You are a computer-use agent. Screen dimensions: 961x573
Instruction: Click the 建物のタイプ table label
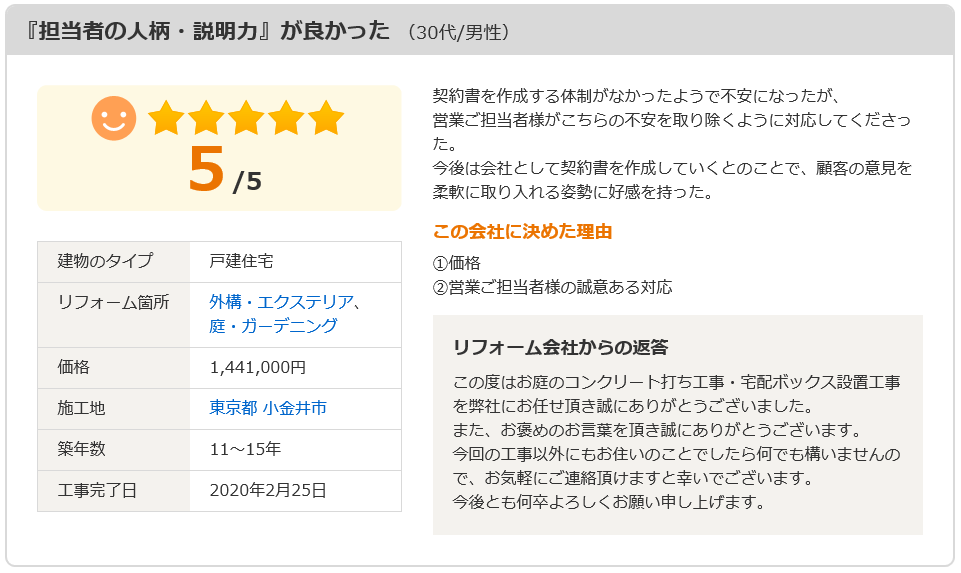105,261
